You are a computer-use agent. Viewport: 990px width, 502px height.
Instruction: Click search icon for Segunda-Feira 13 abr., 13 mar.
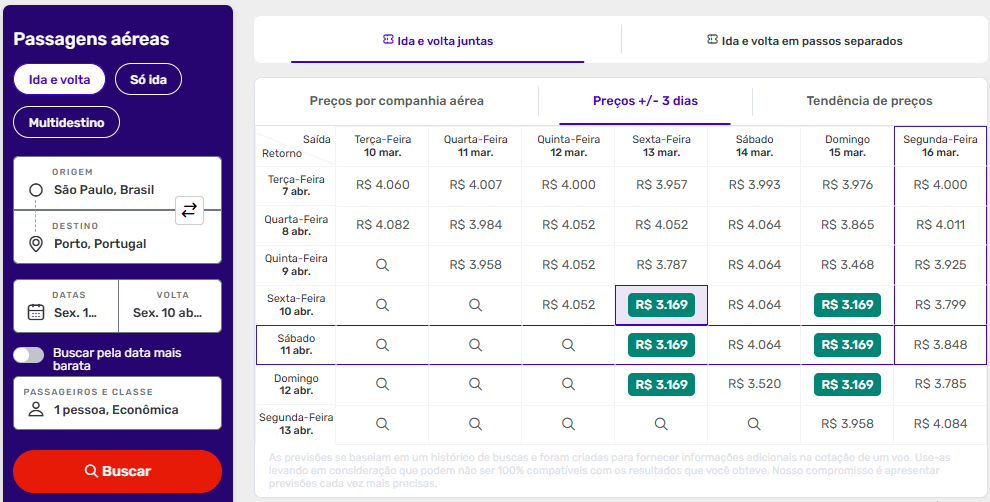(661, 424)
